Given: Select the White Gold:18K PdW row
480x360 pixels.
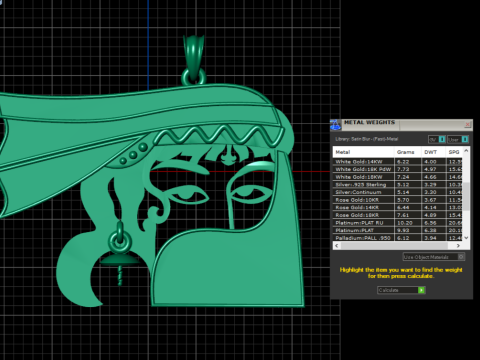Looking at the screenshot, I should (x=398, y=169).
